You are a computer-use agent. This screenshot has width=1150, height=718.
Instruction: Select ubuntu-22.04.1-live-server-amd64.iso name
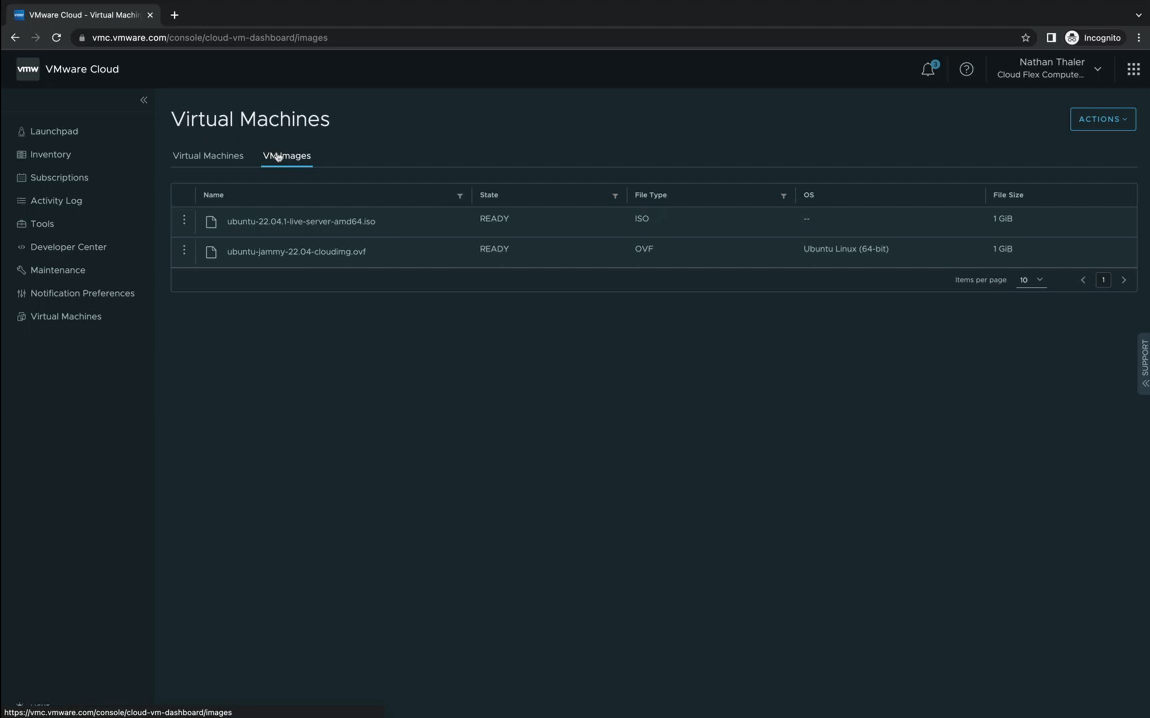[x=301, y=221]
